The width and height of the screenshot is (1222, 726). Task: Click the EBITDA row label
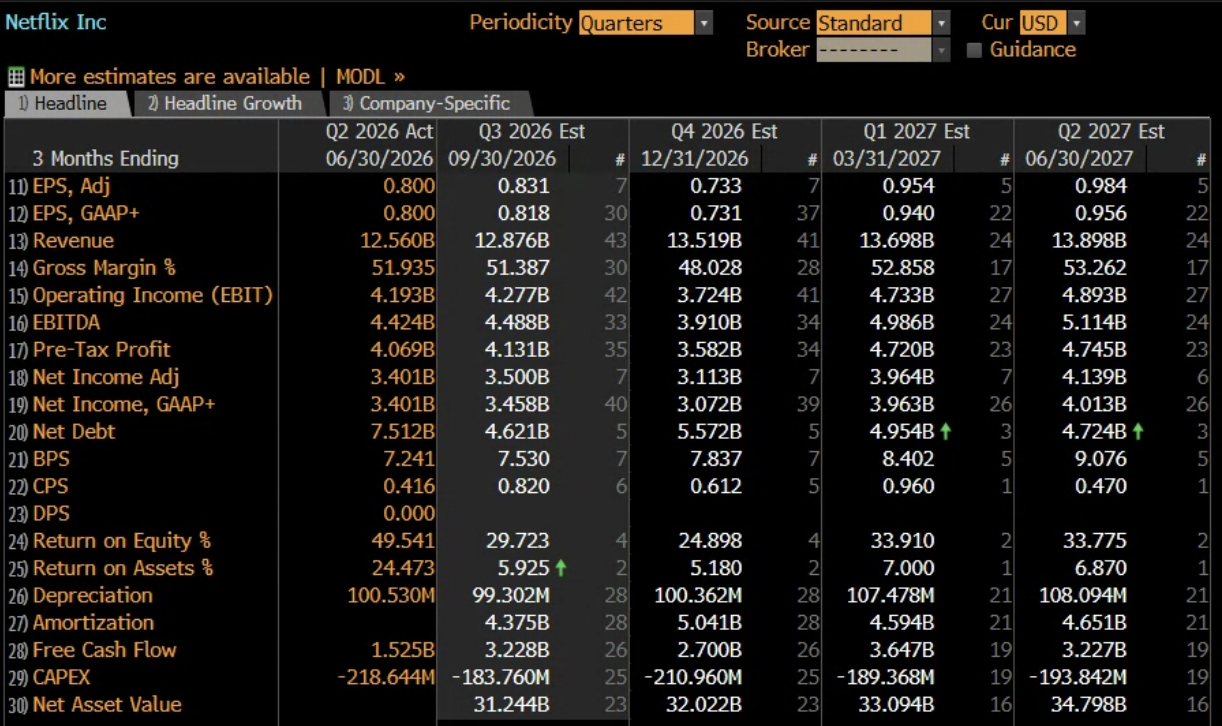66,323
